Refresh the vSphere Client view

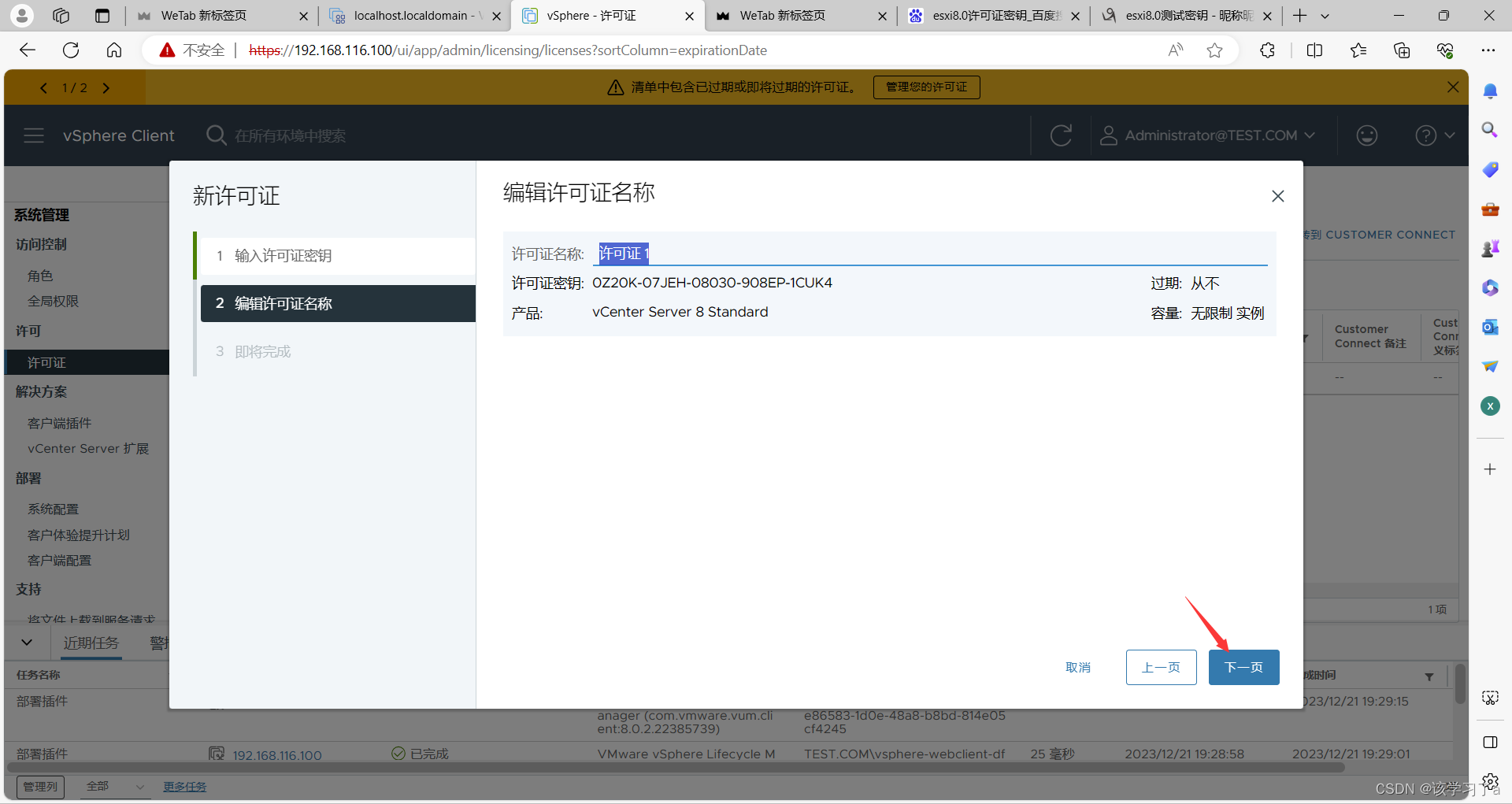coord(1061,135)
